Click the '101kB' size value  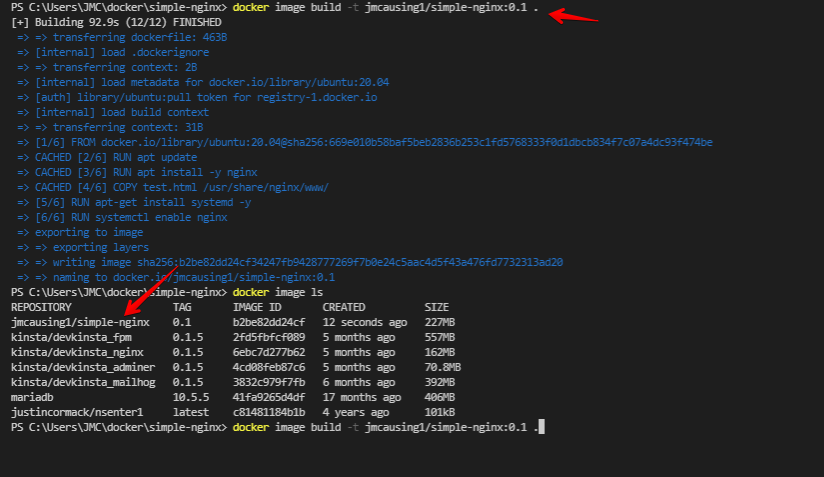[x=440, y=412]
